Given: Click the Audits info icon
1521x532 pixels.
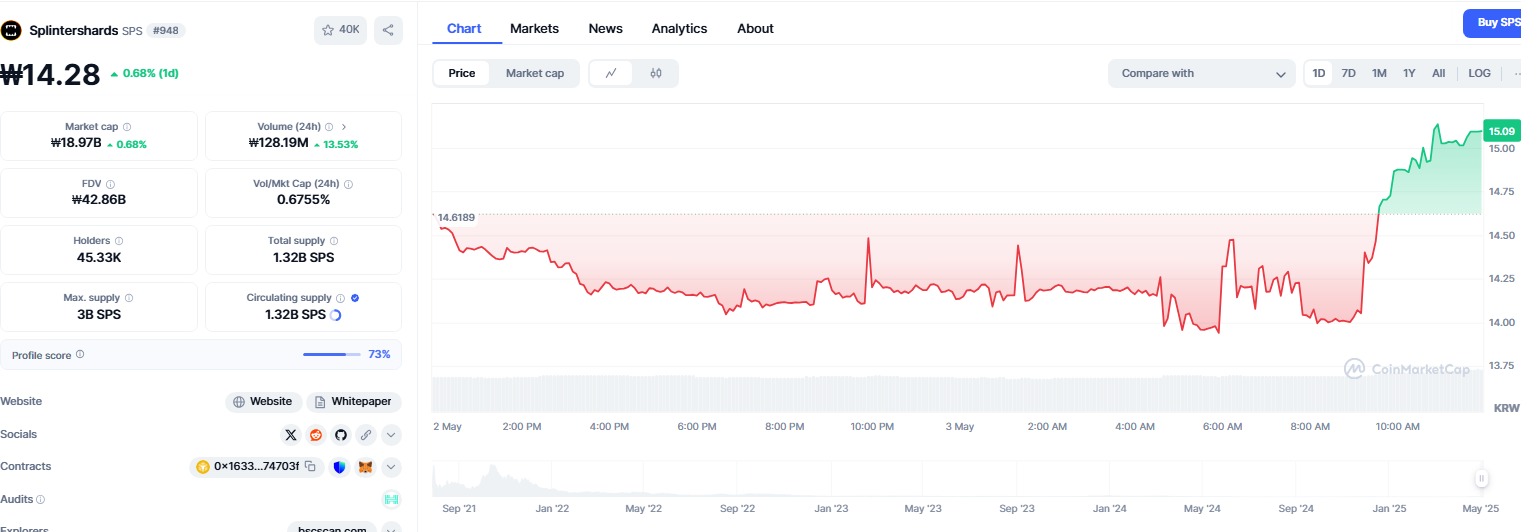Looking at the screenshot, I should pyautogui.click(x=41, y=499).
